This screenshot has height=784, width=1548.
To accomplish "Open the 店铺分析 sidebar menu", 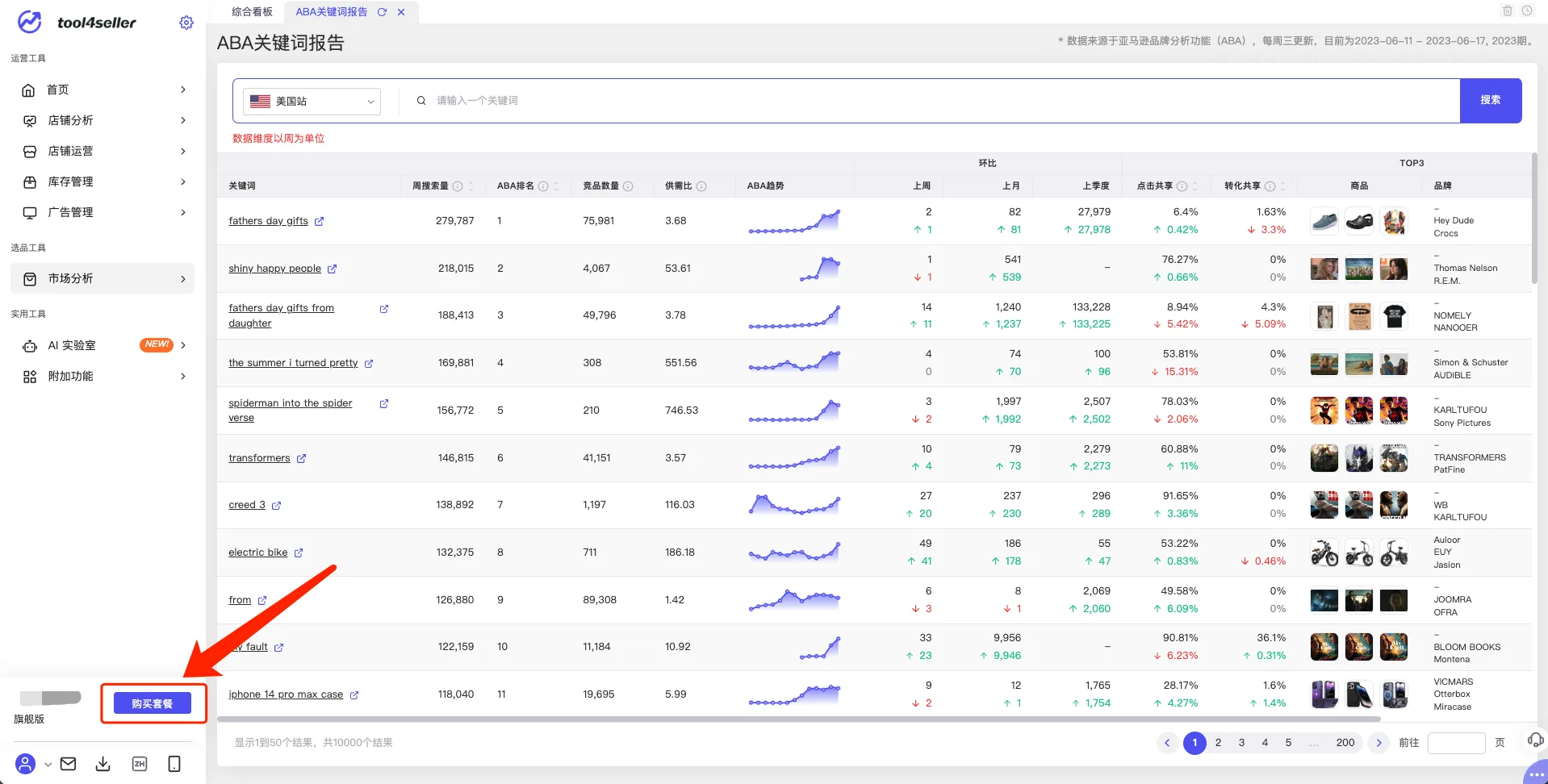I will 103,120.
